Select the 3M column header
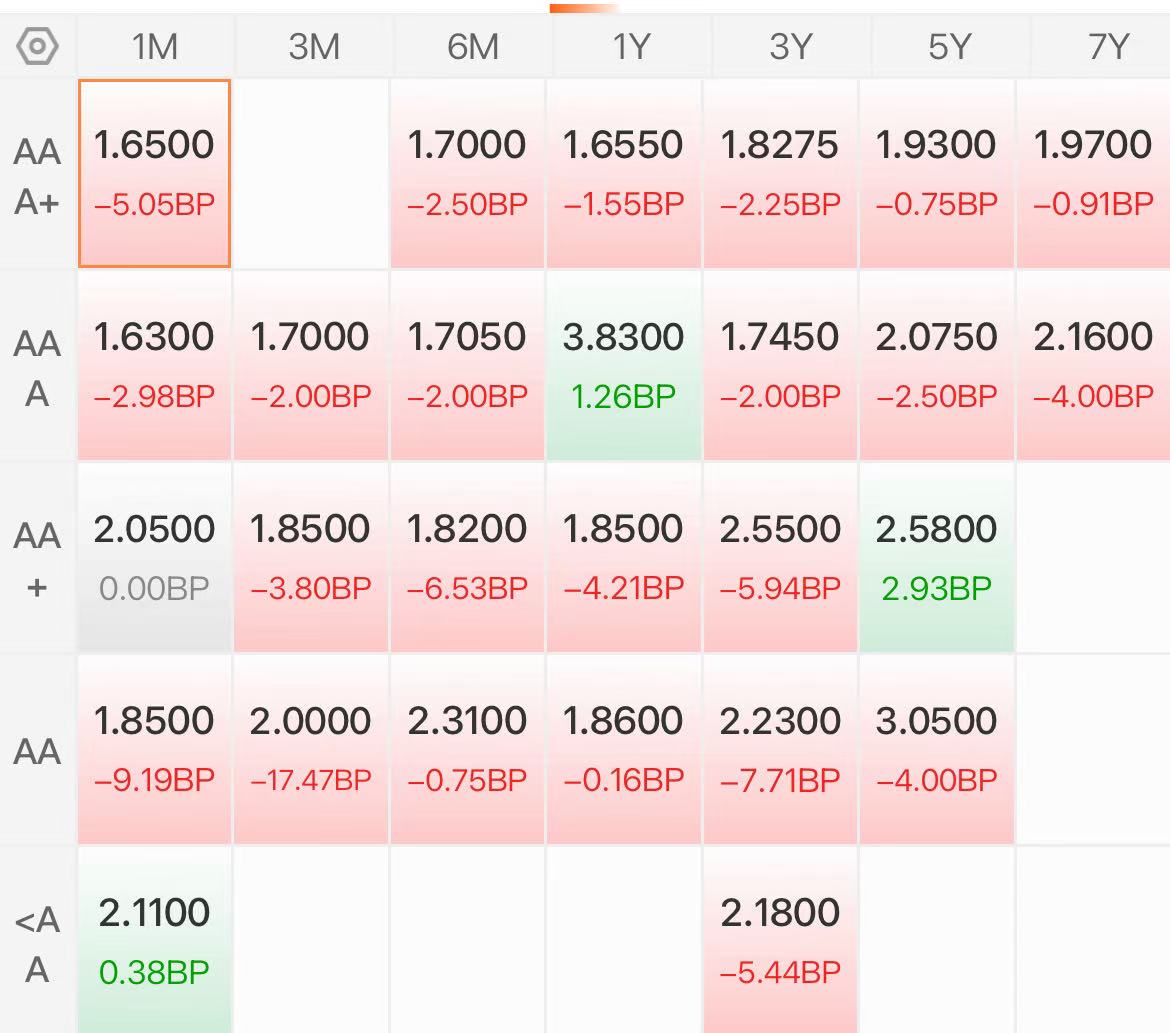 tap(314, 46)
